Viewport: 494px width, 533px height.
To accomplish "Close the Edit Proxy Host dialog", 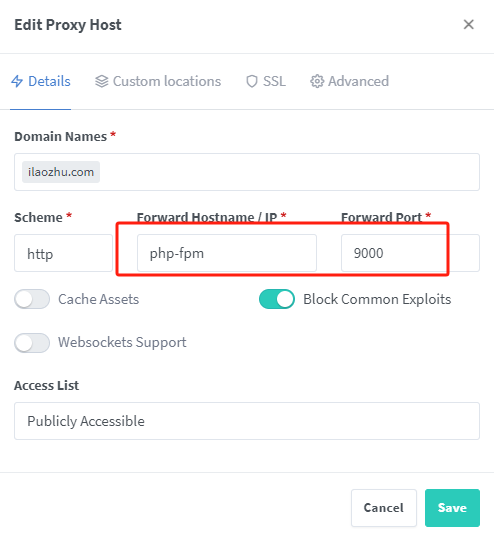I will (469, 24).
